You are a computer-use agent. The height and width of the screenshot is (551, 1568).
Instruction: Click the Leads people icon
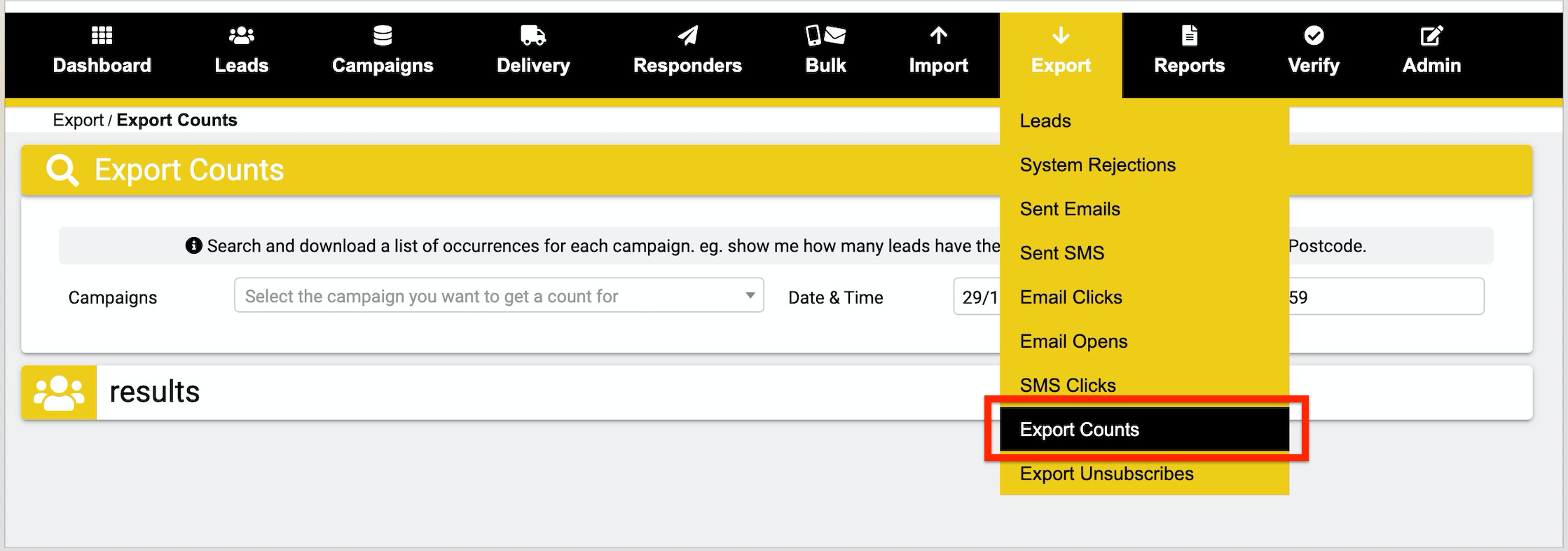coord(241,35)
